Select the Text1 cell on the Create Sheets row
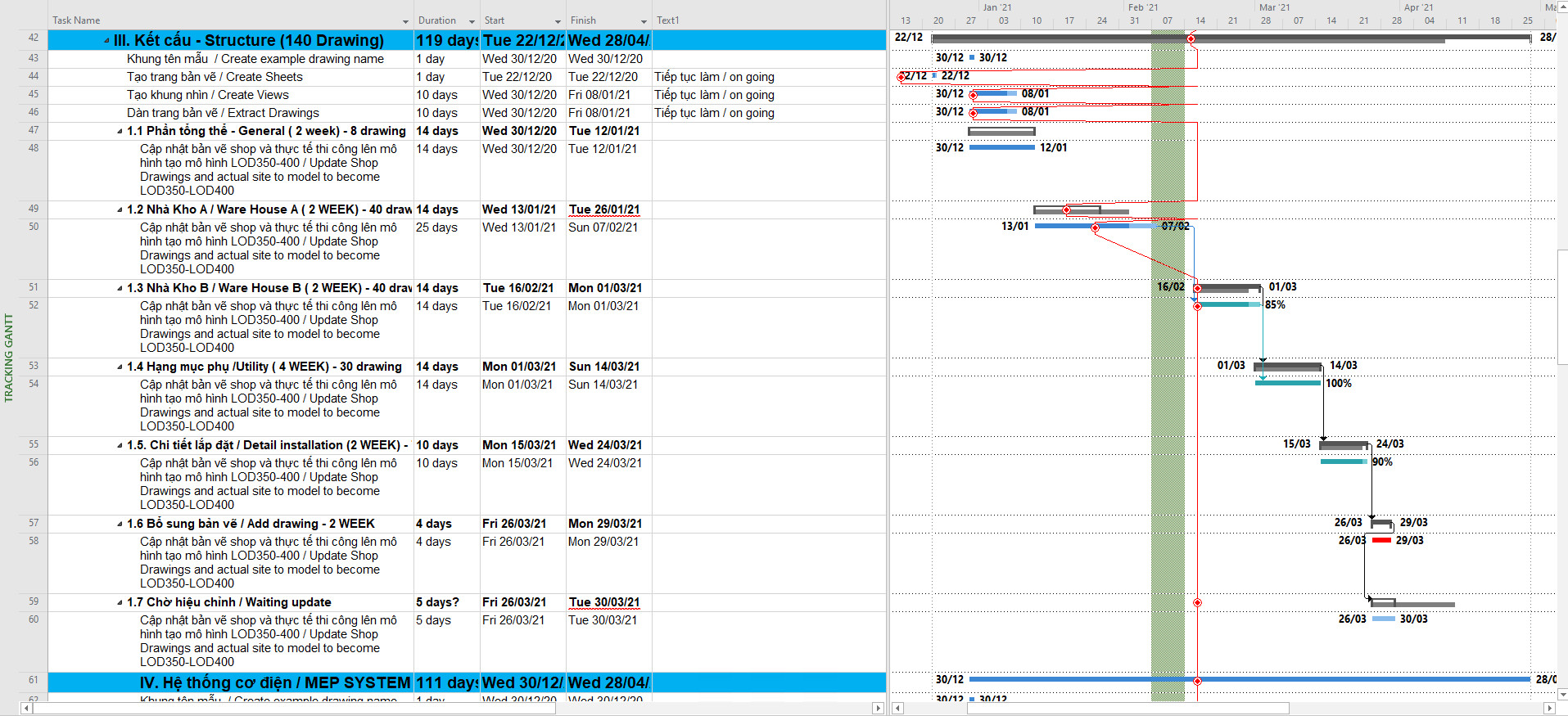 (768, 77)
